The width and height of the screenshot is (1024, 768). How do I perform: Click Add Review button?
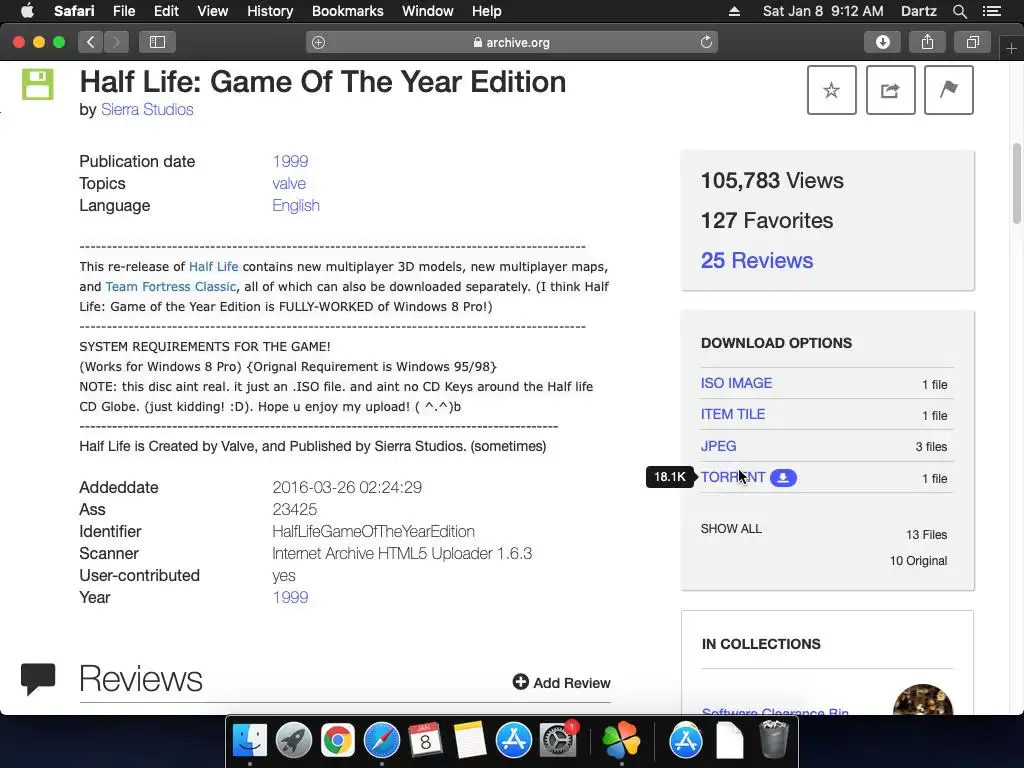(562, 682)
